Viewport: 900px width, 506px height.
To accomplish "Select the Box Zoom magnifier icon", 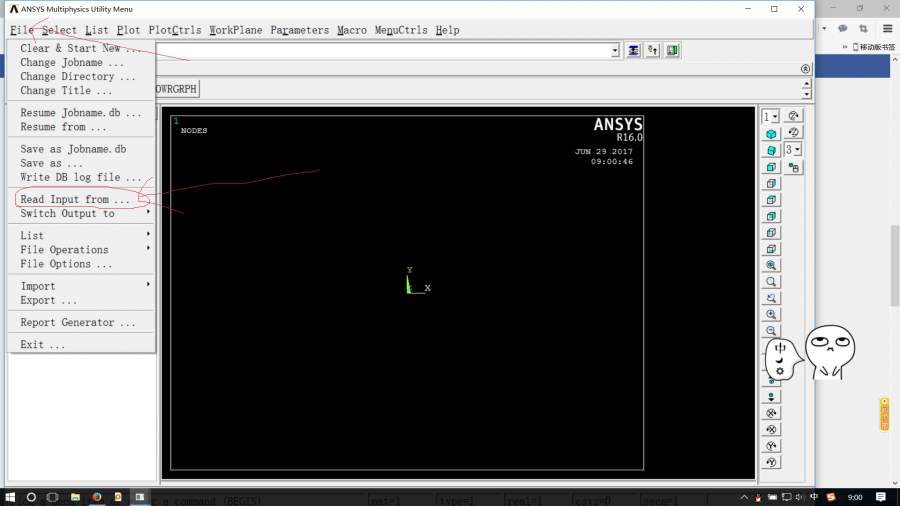I will tap(771, 282).
